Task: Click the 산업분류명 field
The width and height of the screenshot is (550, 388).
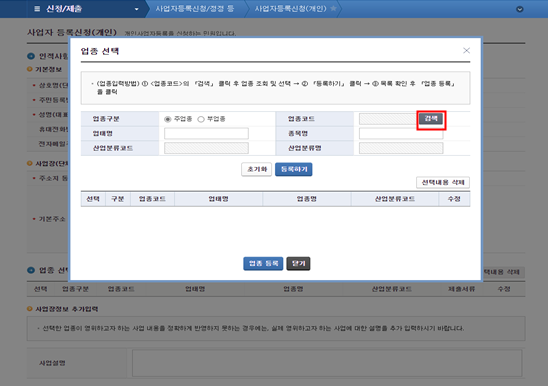Action: coord(402,148)
